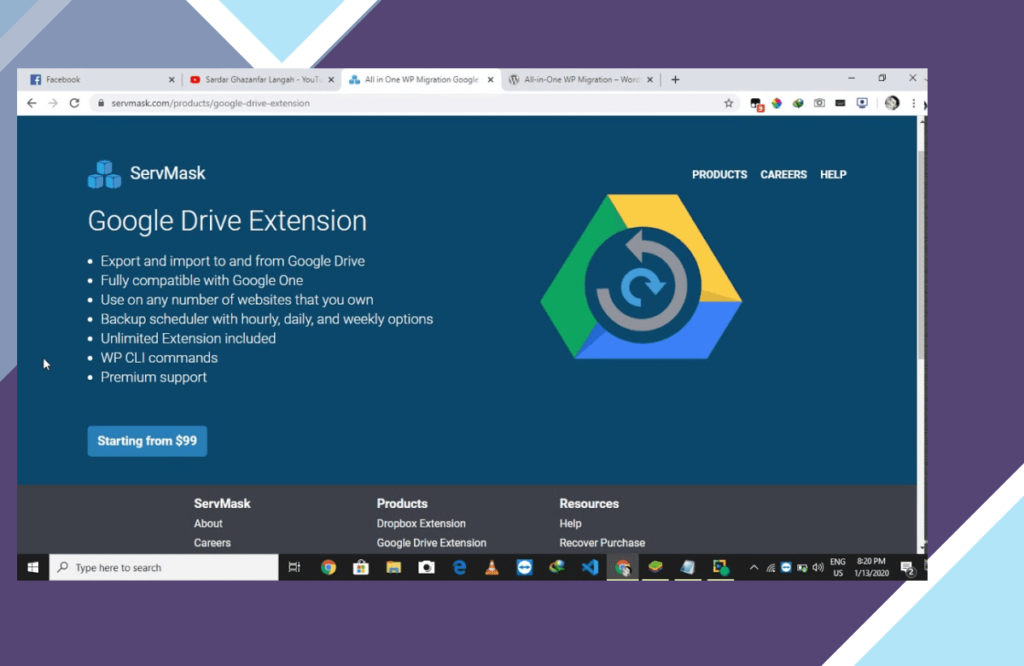Switch to the Facebook tab
Image resolution: width=1024 pixels, height=666 pixels.
(x=98, y=80)
